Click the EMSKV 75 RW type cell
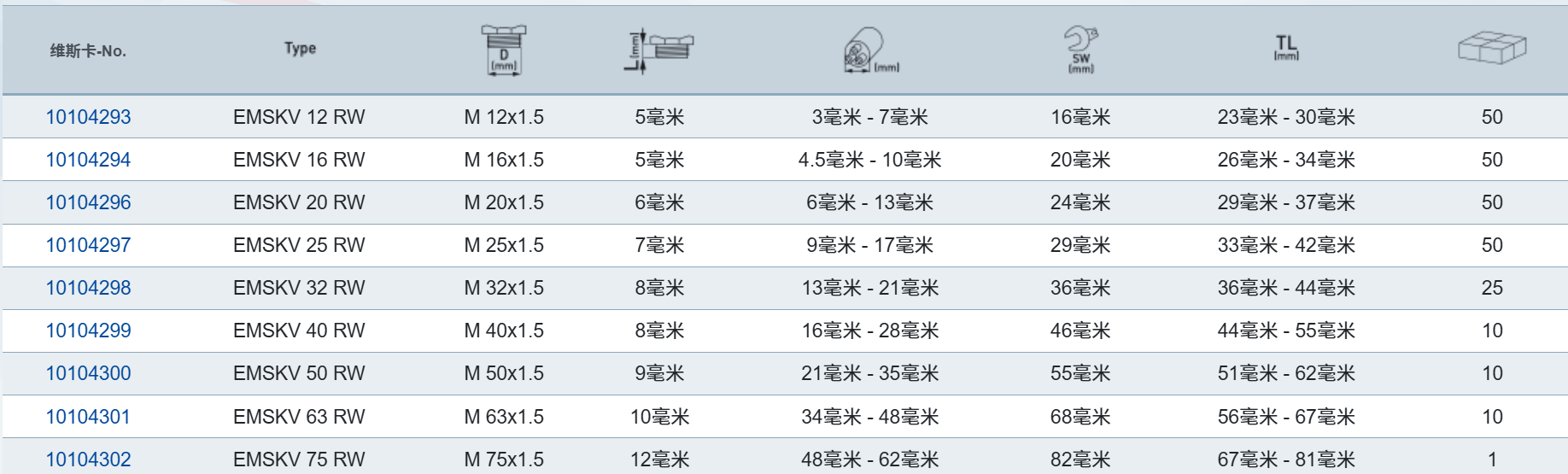This screenshot has height=474, width=1568. pyautogui.click(x=299, y=459)
